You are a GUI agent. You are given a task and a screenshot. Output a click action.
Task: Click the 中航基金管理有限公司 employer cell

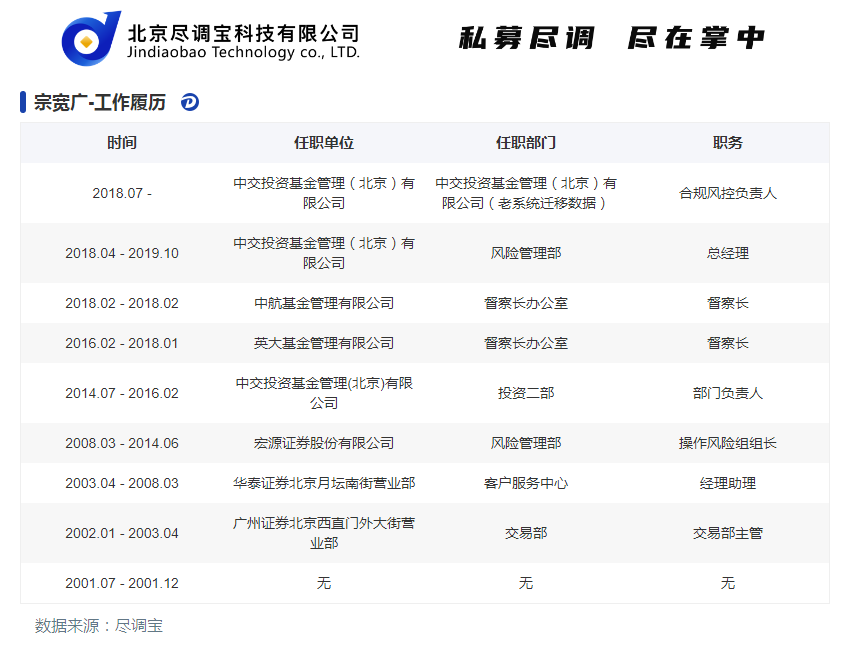(324, 303)
